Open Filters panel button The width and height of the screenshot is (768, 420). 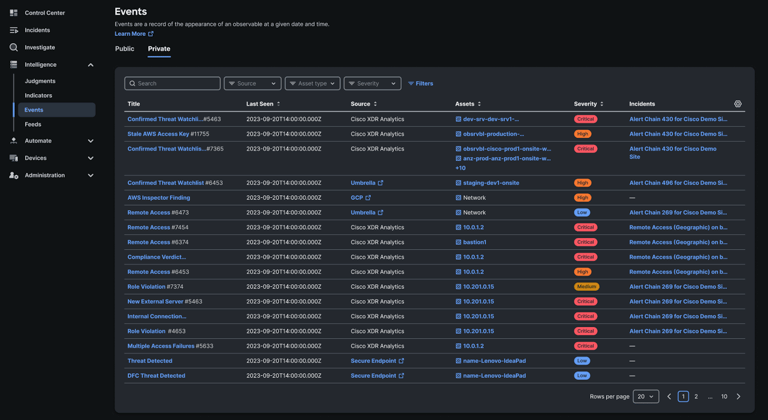click(x=421, y=84)
